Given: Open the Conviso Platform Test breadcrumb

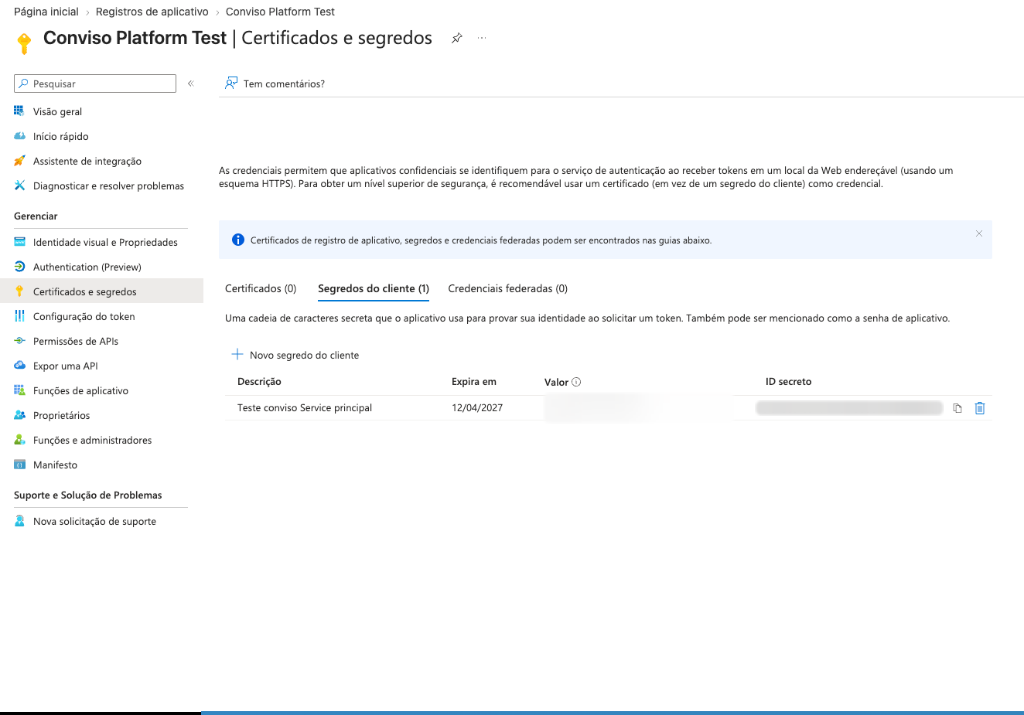Looking at the screenshot, I should pyautogui.click(x=280, y=12).
